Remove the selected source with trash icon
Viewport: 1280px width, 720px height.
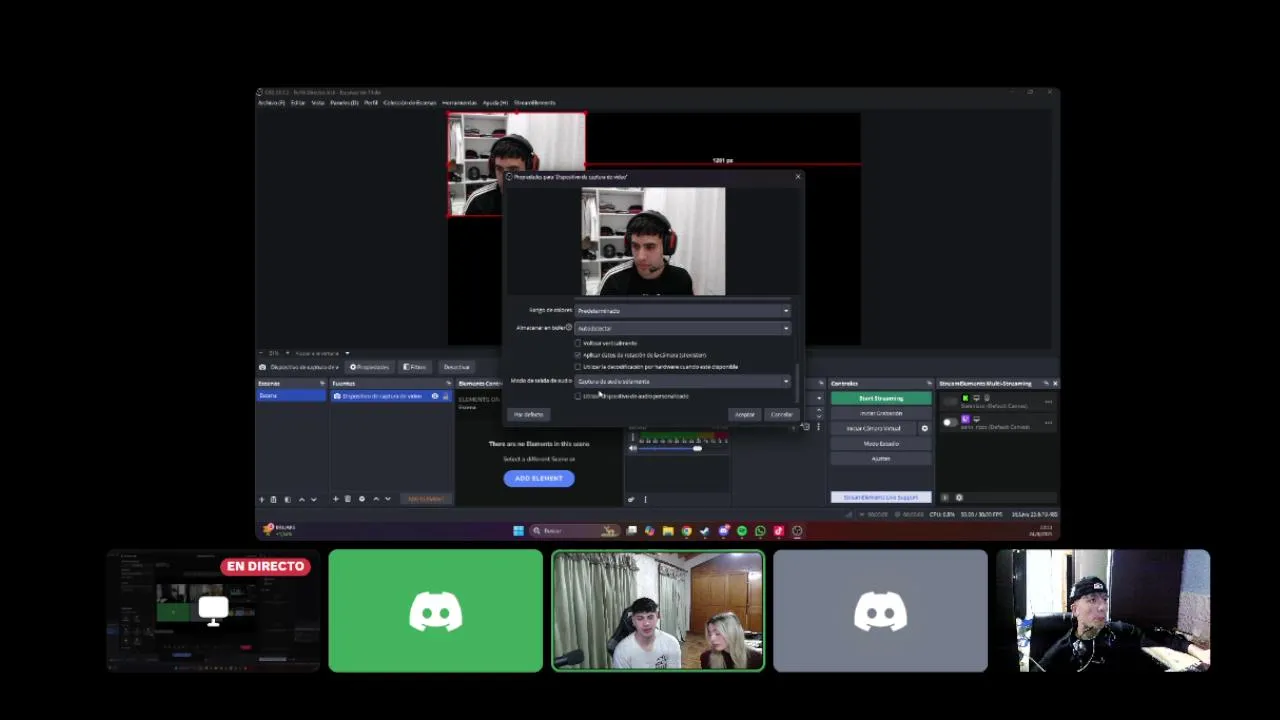click(348, 499)
